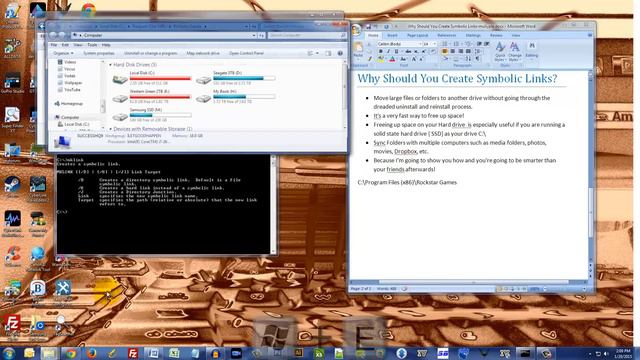Collapse the Hard Disk Drives group
Viewport: 640px width, 360px height.
(x=110, y=64)
